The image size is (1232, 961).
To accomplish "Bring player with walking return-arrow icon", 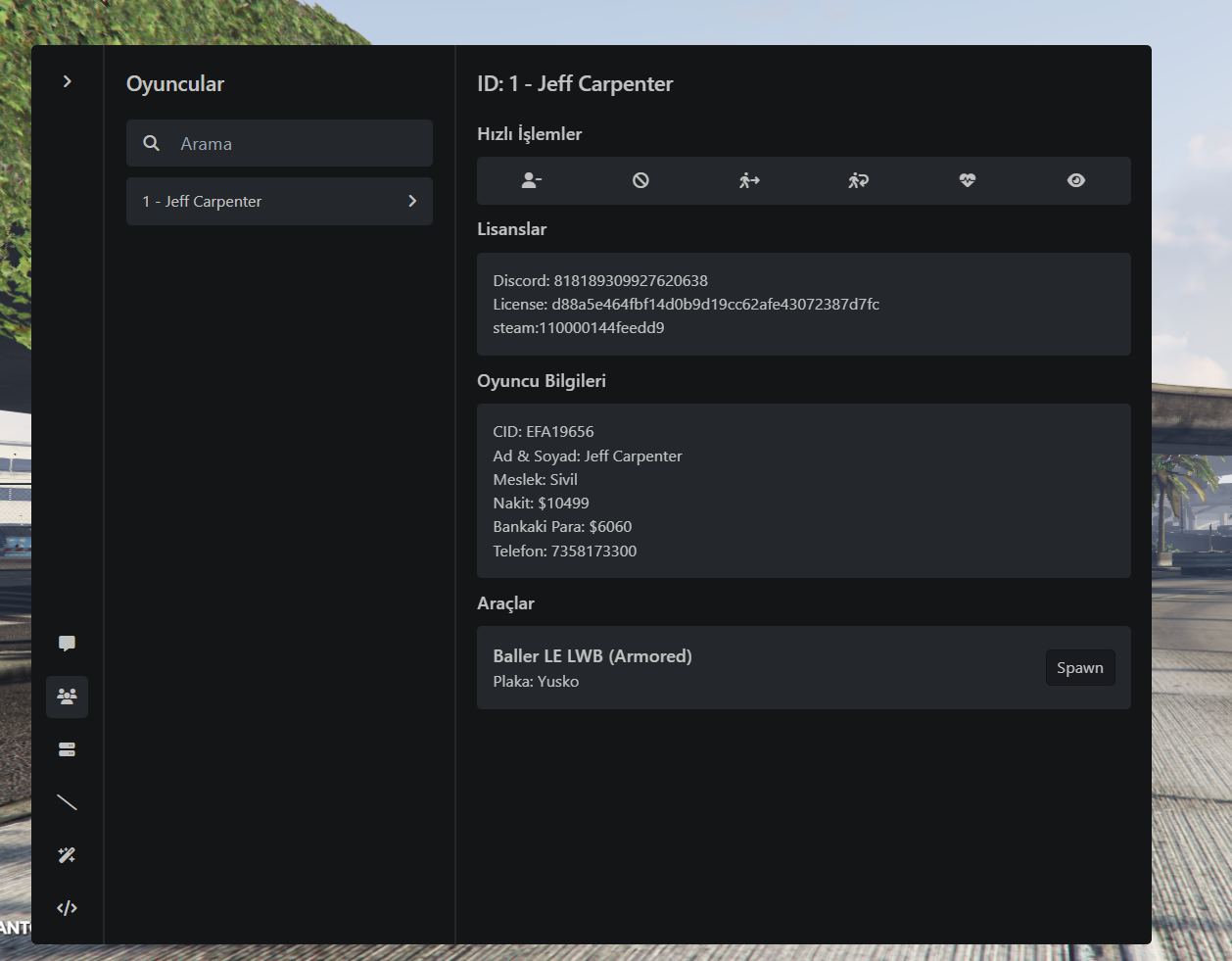I will pos(858,180).
